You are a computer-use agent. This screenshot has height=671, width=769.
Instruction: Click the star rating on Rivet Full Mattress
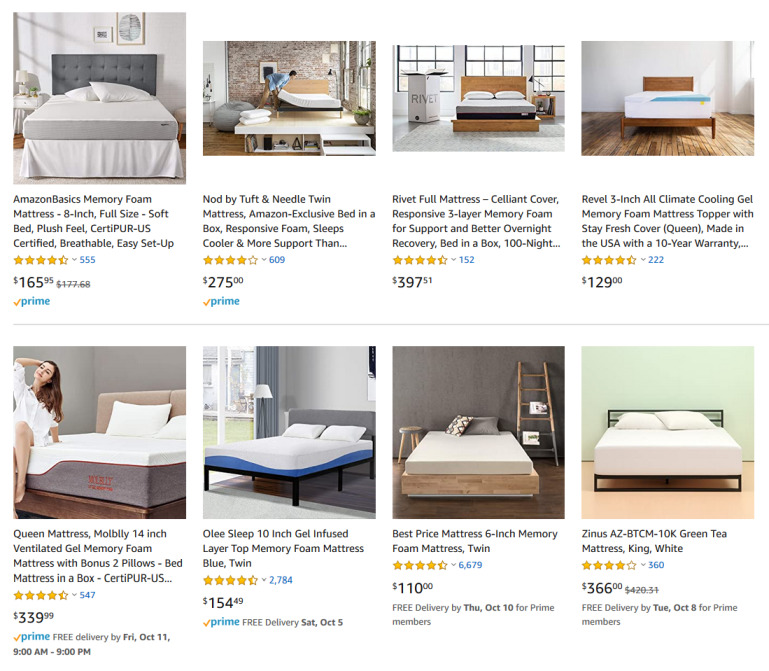pyautogui.click(x=419, y=260)
